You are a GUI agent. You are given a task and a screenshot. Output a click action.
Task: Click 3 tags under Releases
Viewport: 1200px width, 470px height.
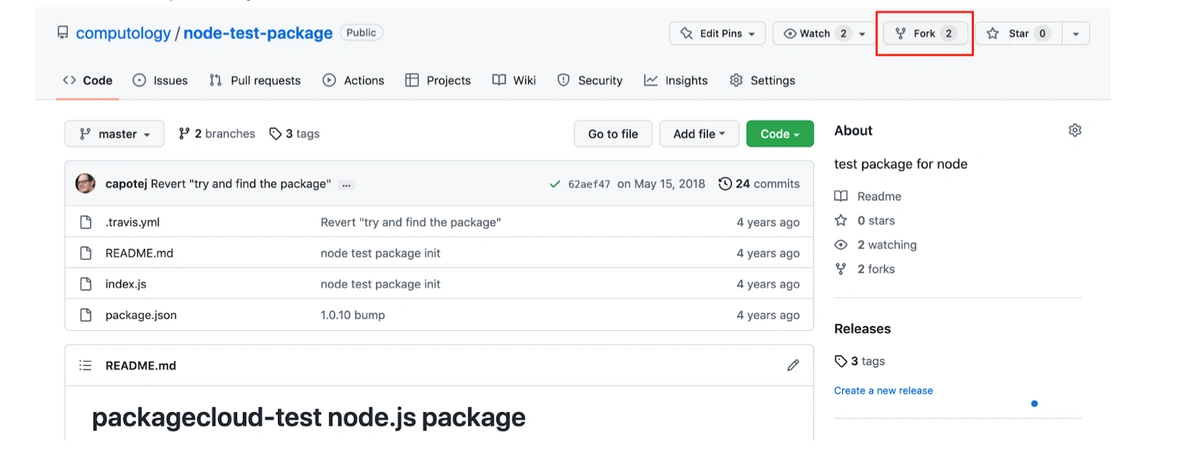click(860, 361)
